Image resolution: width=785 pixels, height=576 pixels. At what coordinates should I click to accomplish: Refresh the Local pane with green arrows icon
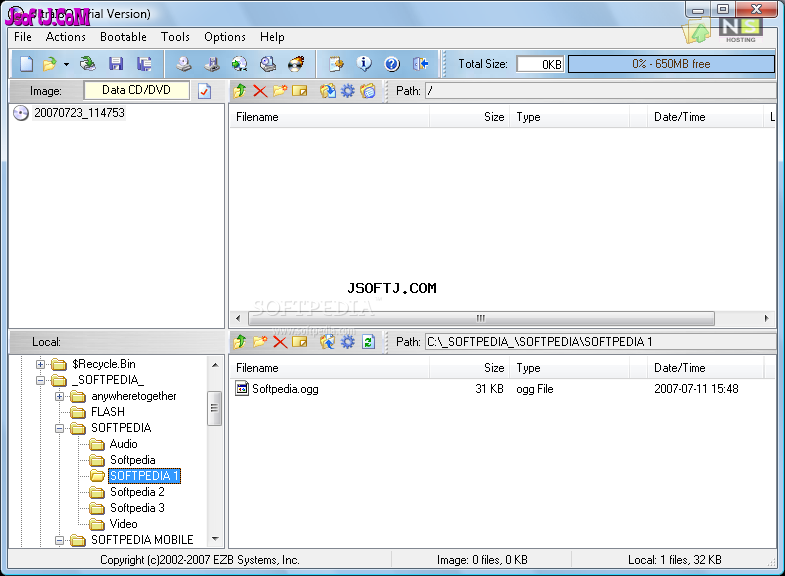(x=368, y=342)
